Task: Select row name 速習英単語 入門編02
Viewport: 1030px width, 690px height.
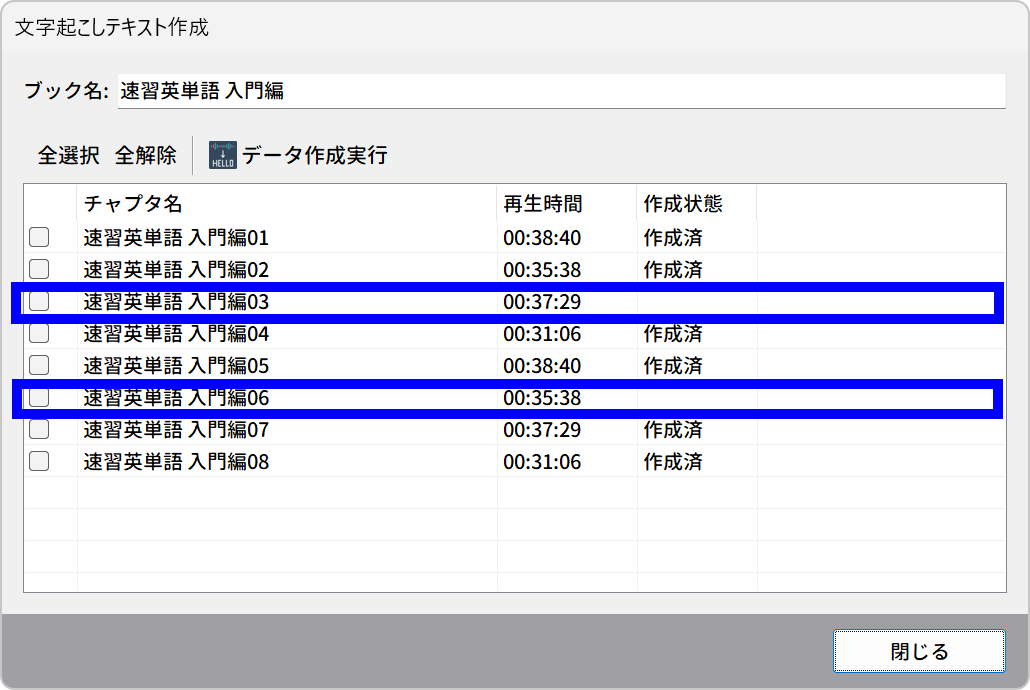Action: coord(176,269)
